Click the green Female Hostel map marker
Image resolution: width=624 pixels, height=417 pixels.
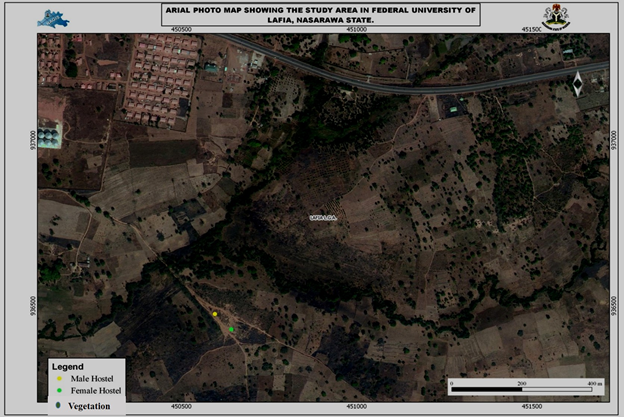coord(232,329)
